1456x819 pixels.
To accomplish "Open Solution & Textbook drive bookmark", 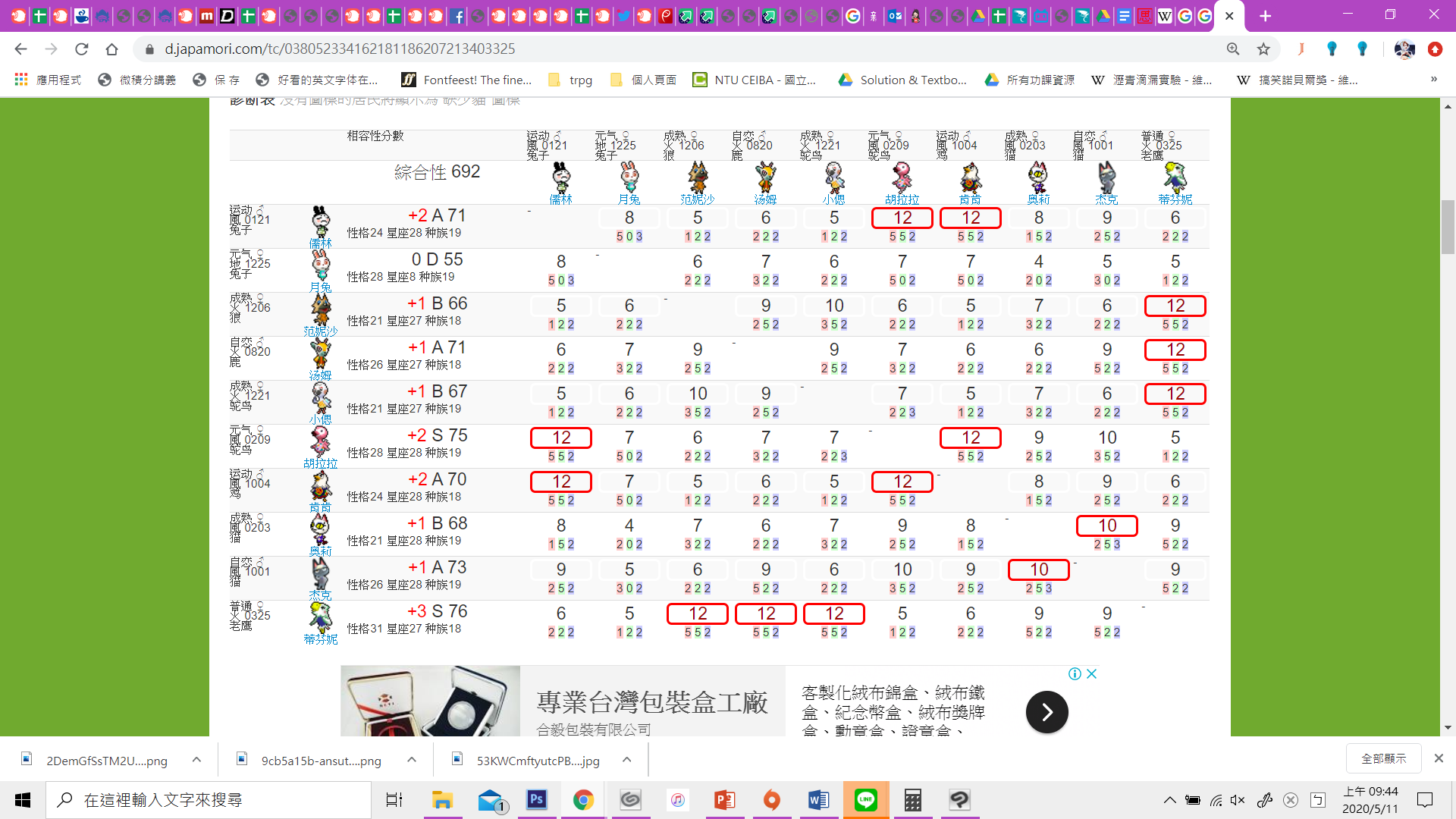I will pyautogui.click(x=902, y=80).
